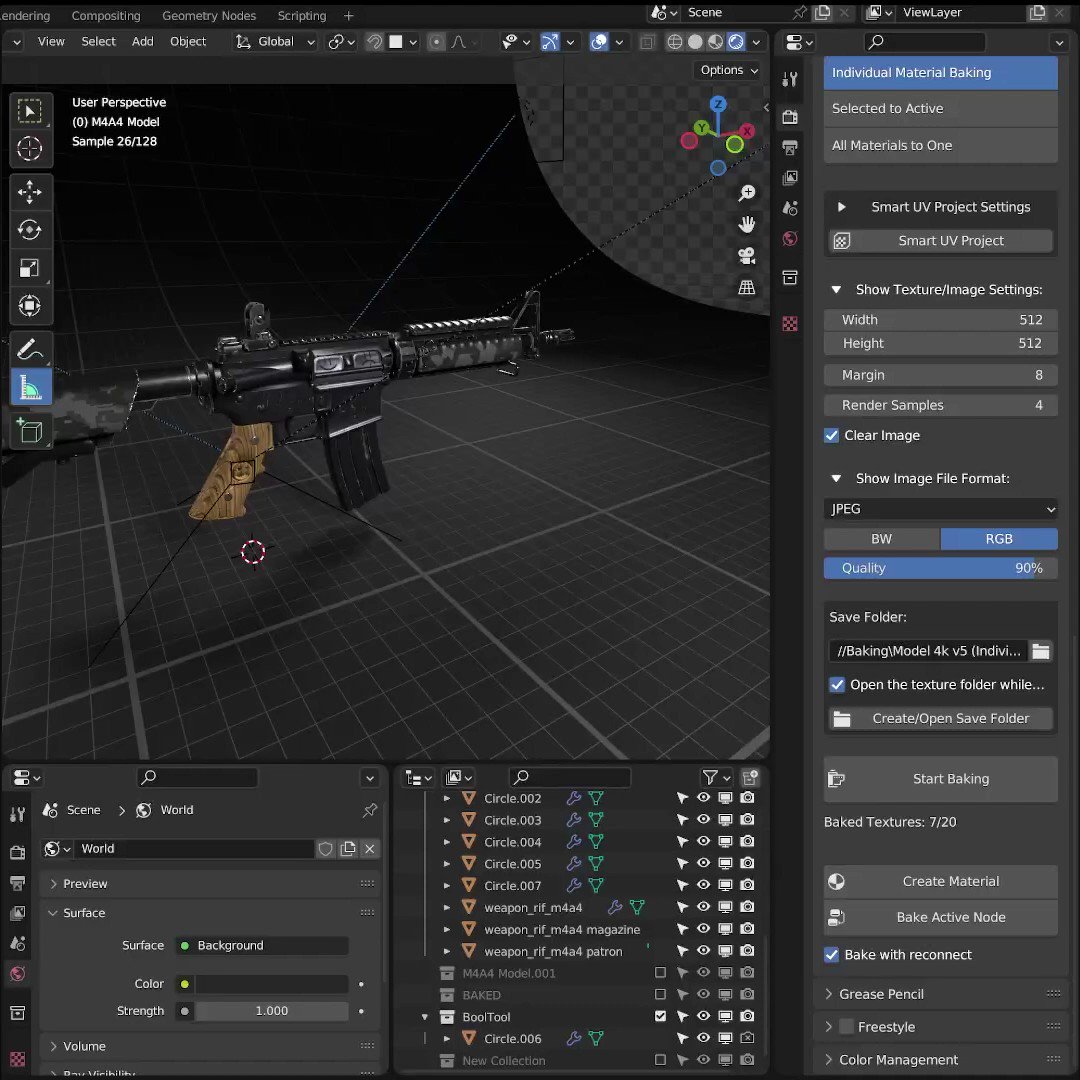Open the JPEG file format dropdown
Viewport: 1080px width, 1080px height.
(x=940, y=509)
